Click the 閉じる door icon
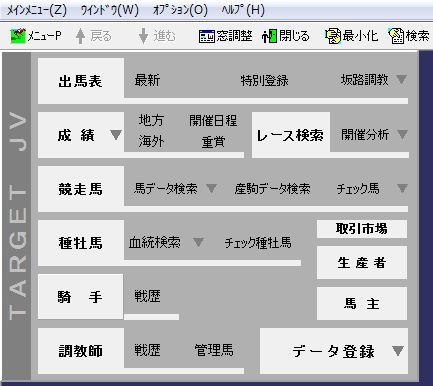 270,36
